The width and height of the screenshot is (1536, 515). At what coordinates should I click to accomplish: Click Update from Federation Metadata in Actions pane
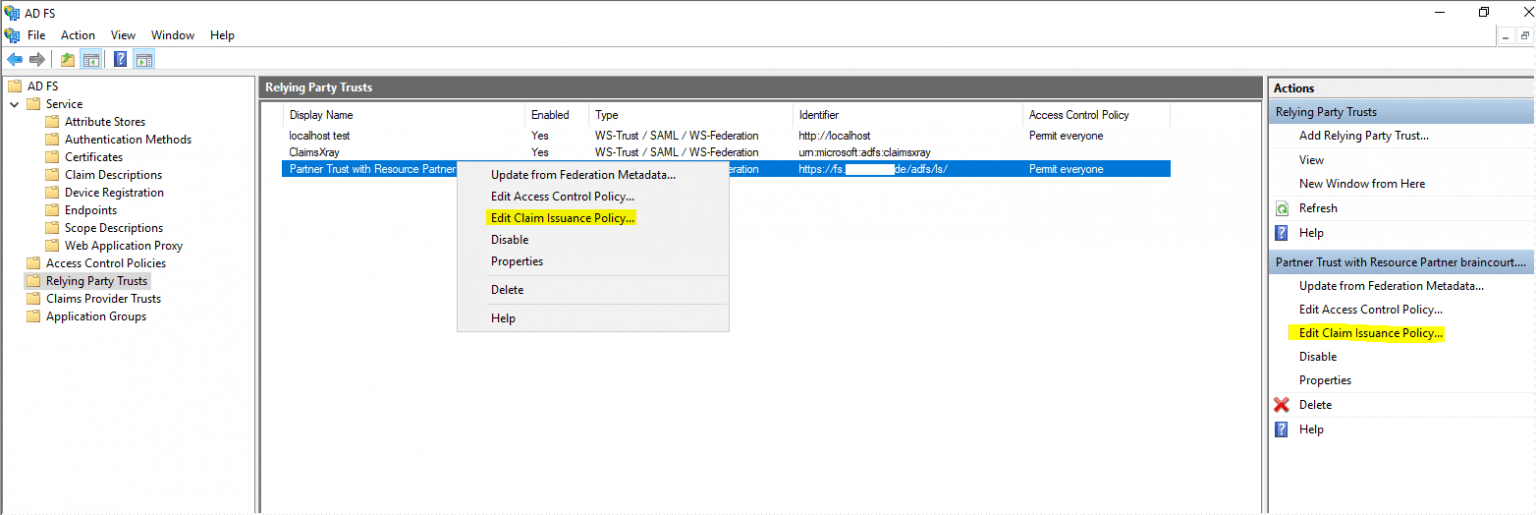tap(1391, 286)
